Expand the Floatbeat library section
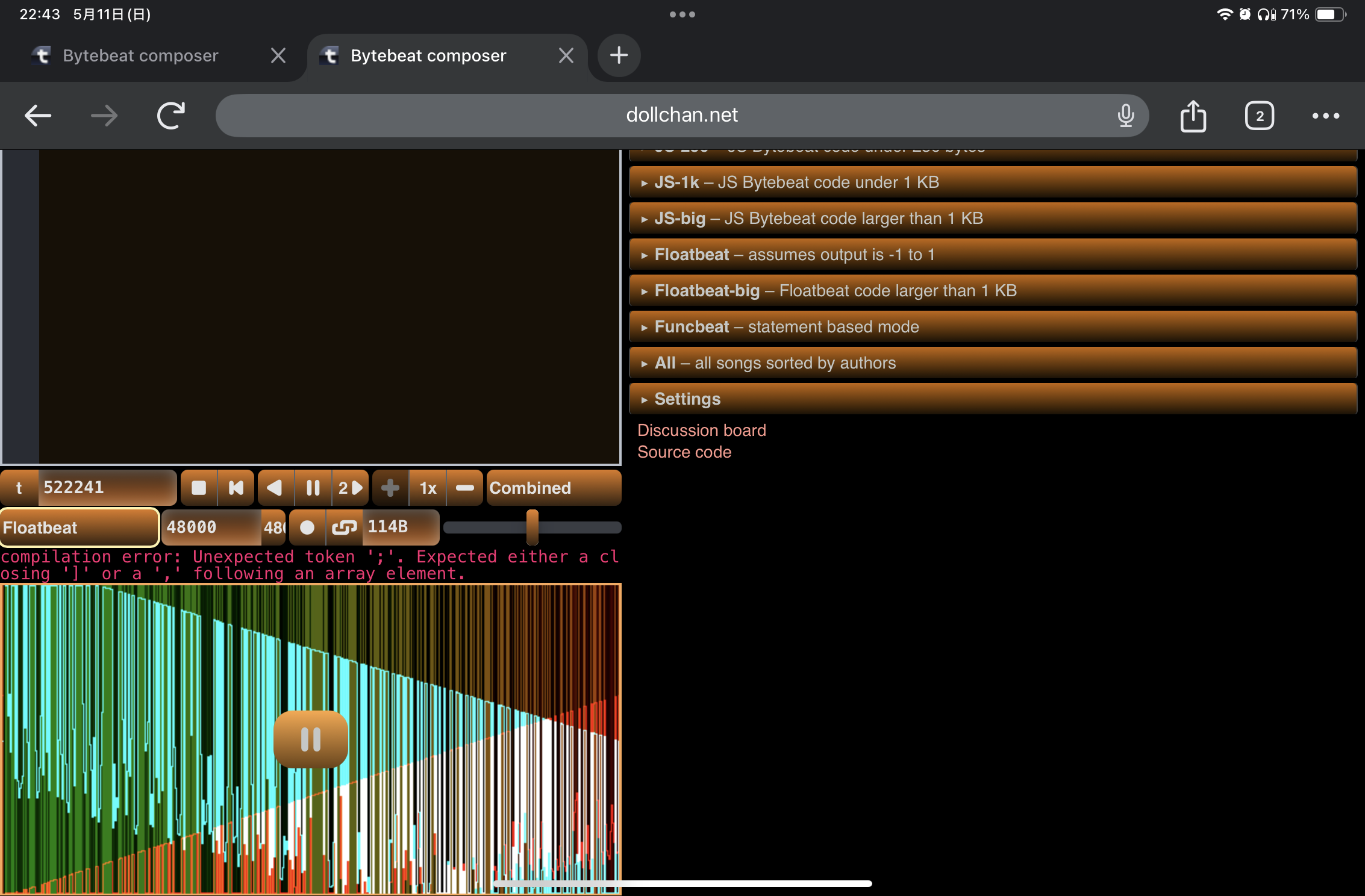This screenshot has width=1365, height=896. [993, 254]
